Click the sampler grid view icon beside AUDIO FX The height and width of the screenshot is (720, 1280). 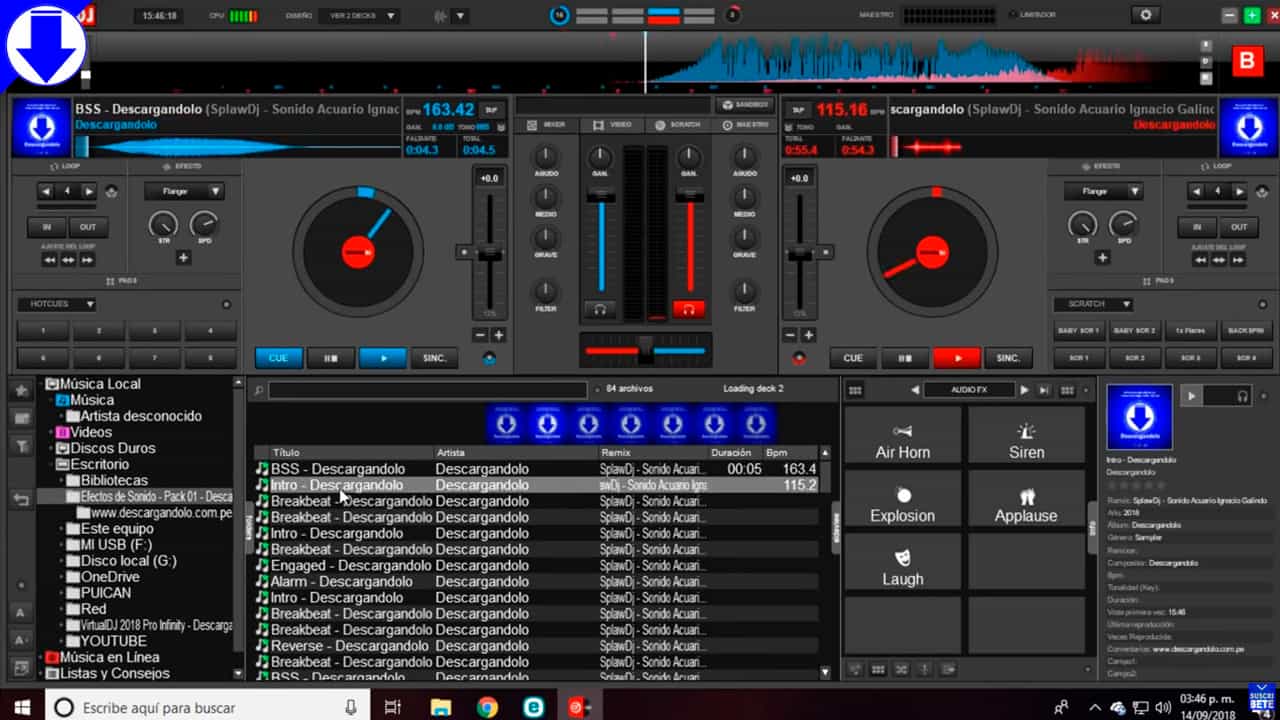[x=856, y=390]
